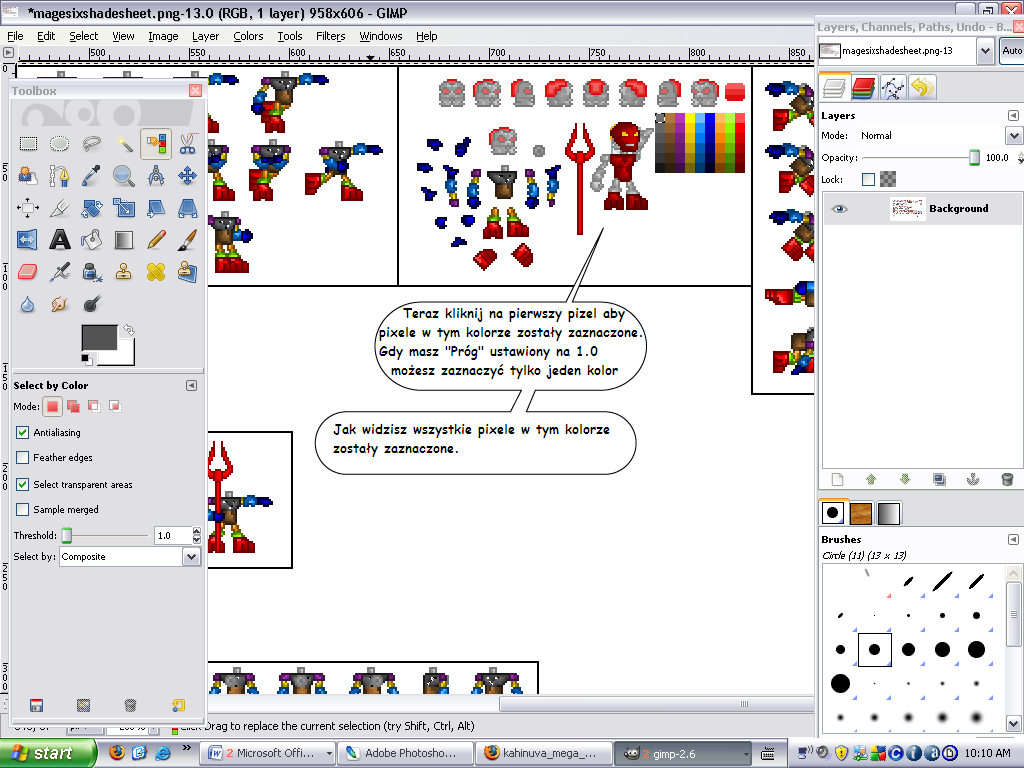This screenshot has width=1024, height=768.
Task: Toggle Select transparent areas checkbox
Action: pos(22,484)
